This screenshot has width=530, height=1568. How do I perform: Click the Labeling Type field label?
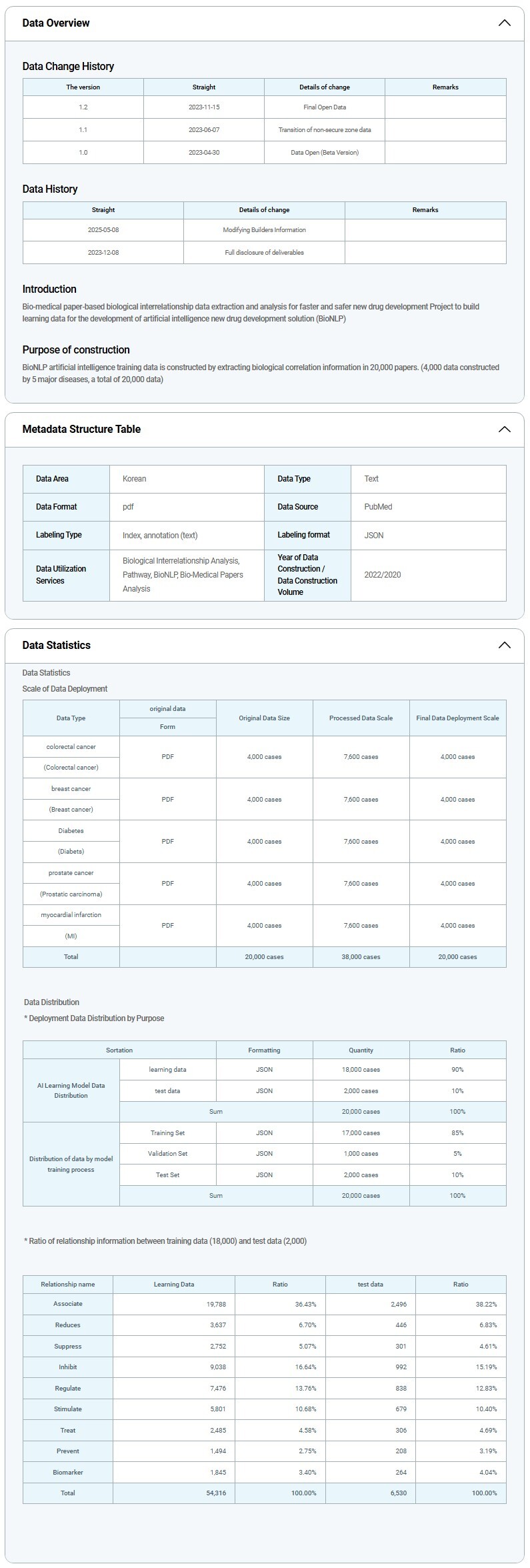[x=59, y=535]
